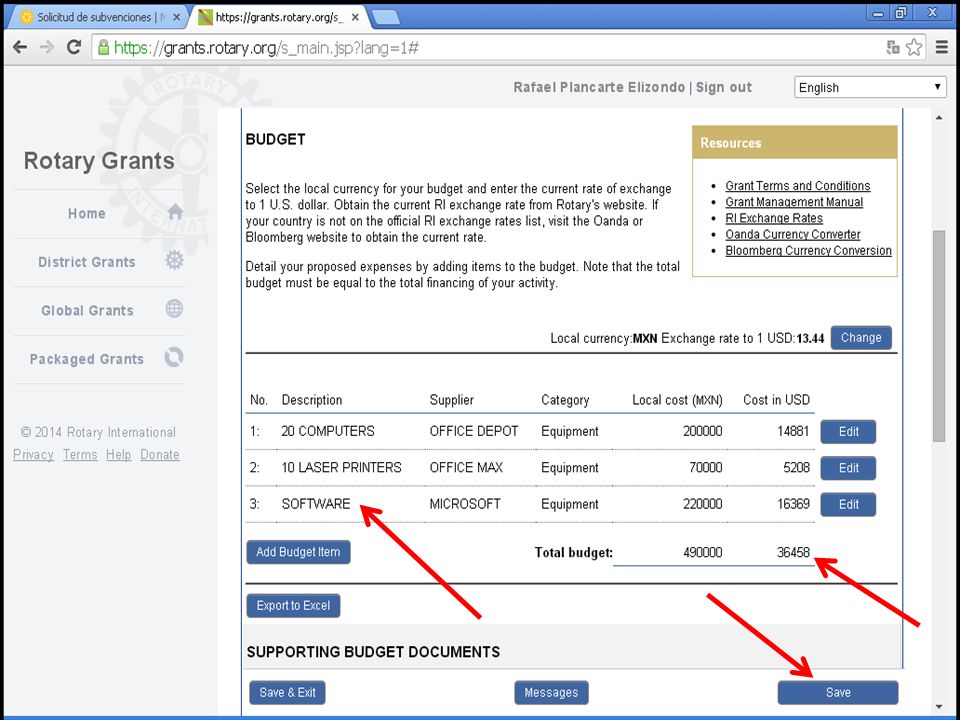Click the Add Budget Item button
This screenshot has height=720, width=960.
[x=298, y=552]
